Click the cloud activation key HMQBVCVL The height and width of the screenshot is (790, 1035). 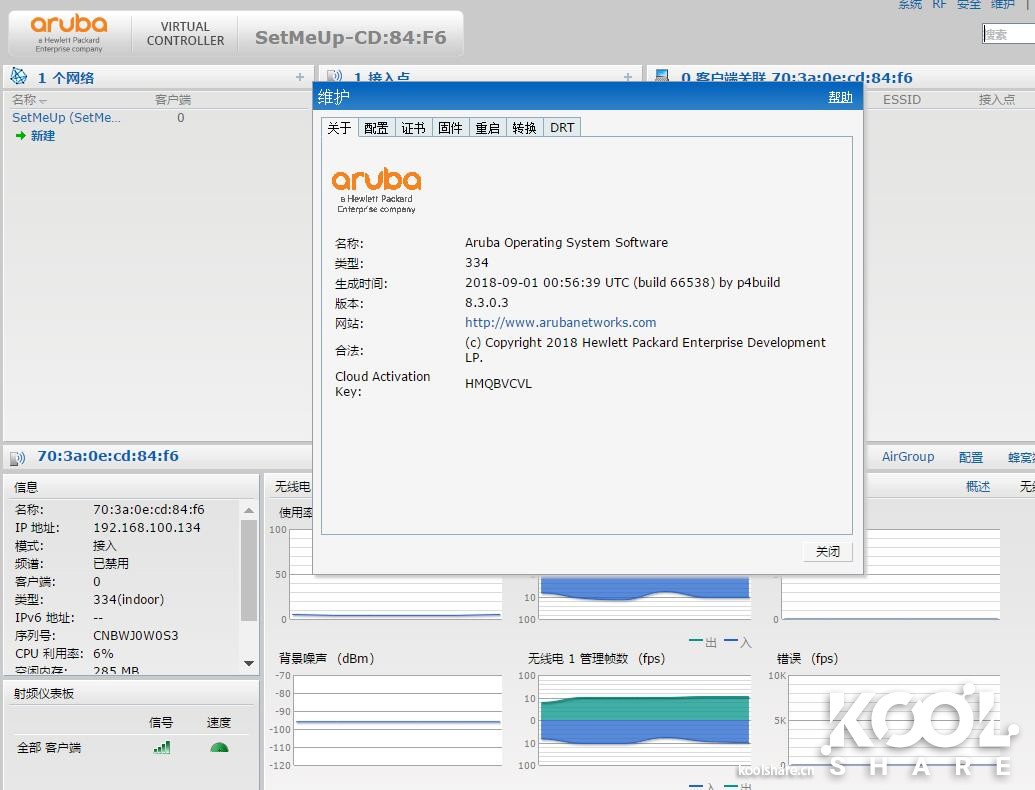pyautogui.click(x=498, y=383)
